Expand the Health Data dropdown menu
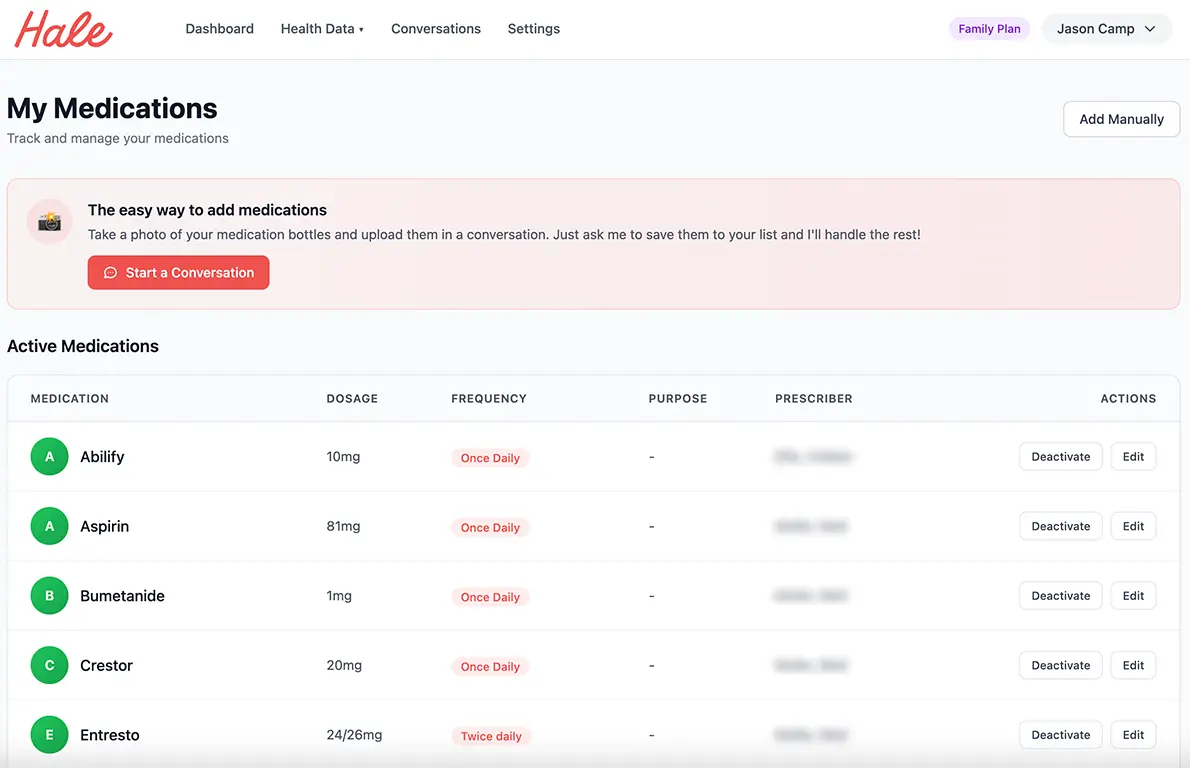Screen dimensions: 1190x768 point(322,29)
